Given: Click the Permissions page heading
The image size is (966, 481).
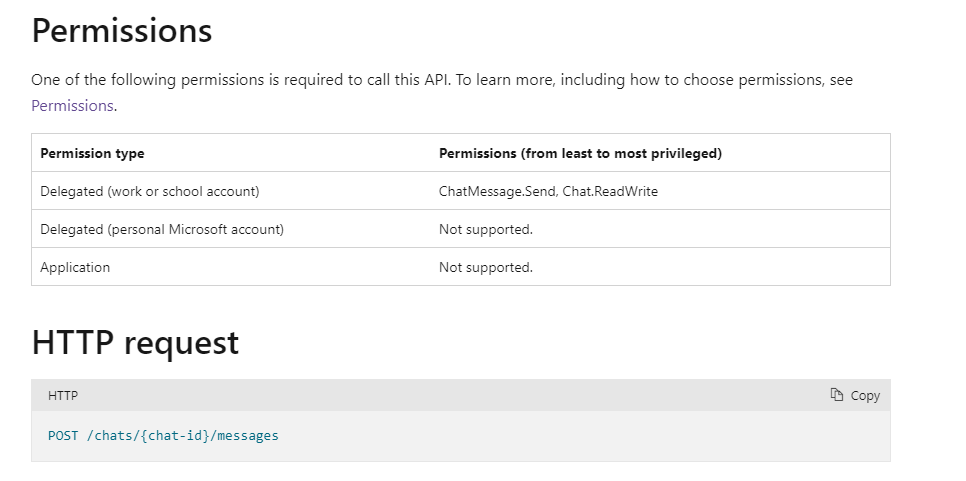Looking at the screenshot, I should coord(122,31).
